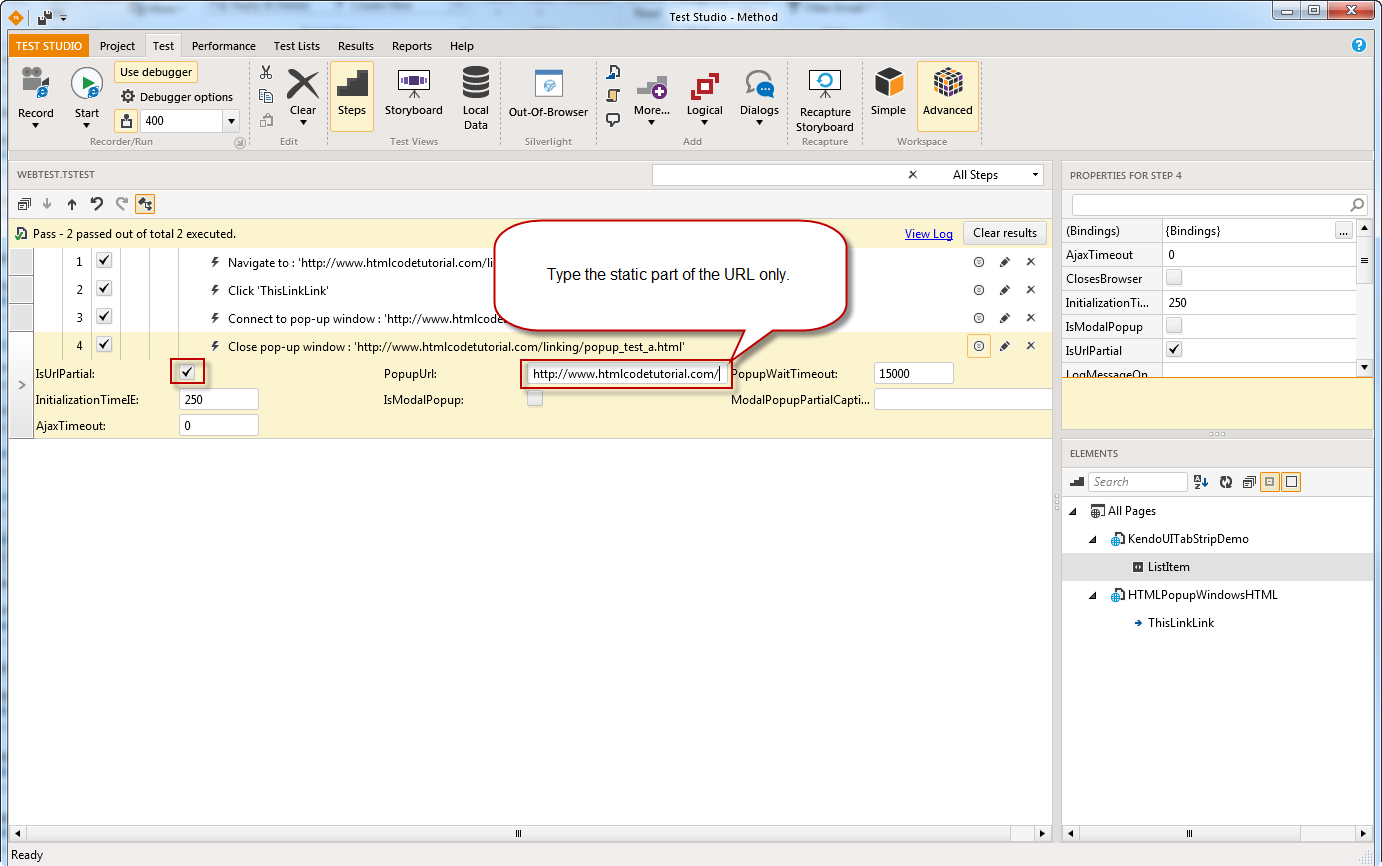The height and width of the screenshot is (866, 1382).
Task: Open the 400 speed dropdown arrow
Action: pos(232,121)
